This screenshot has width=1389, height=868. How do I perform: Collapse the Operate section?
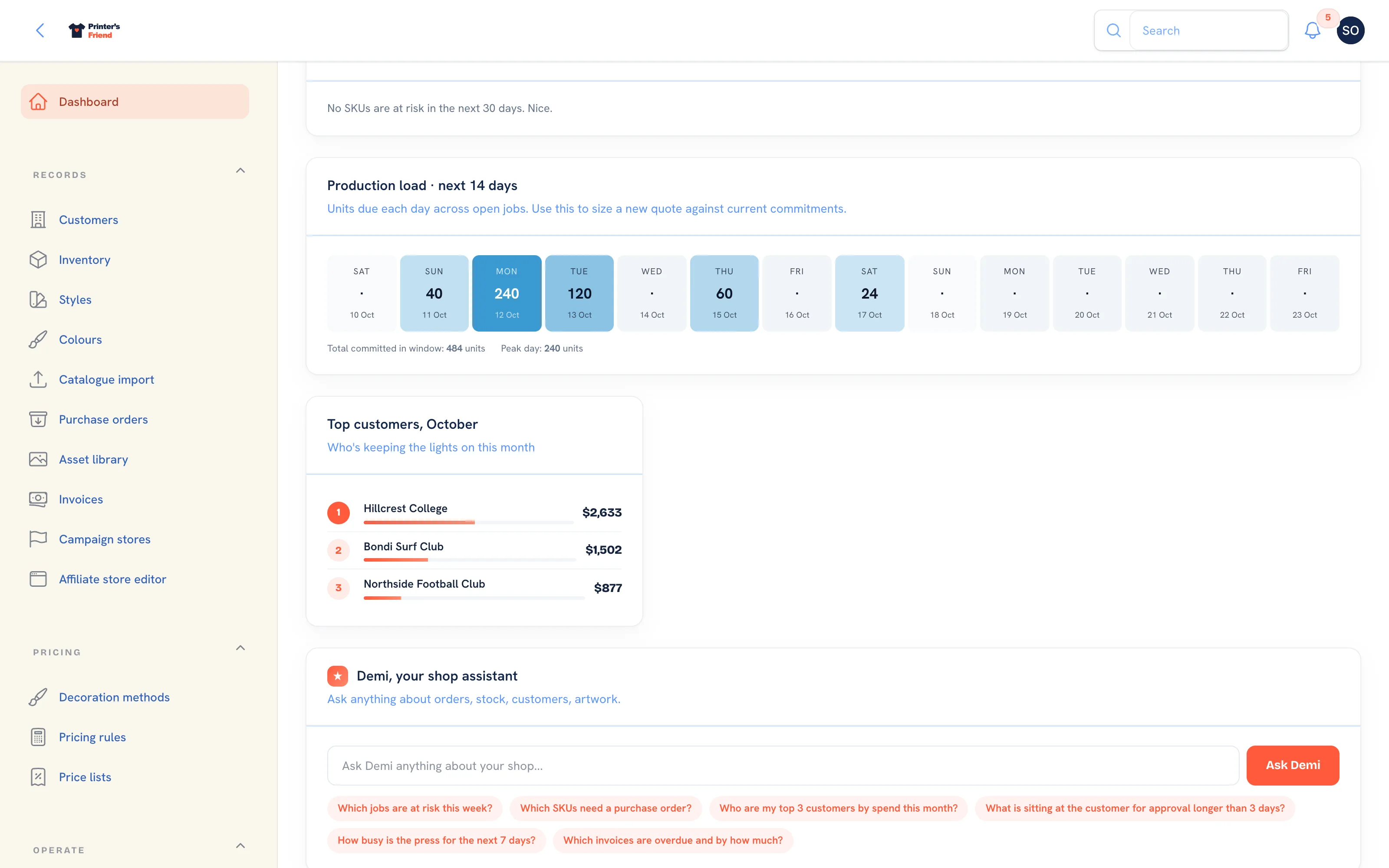click(240, 845)
